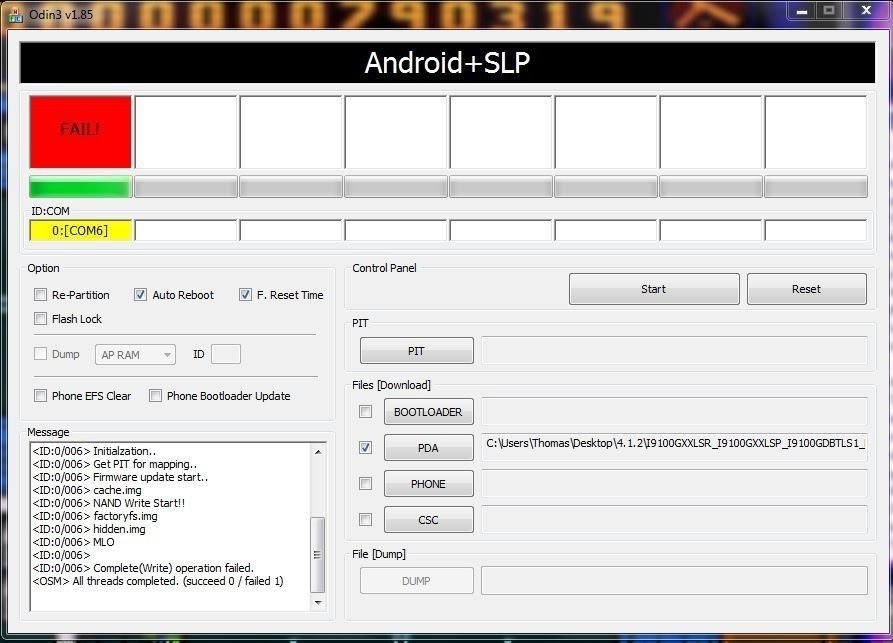
Task: Click the CSC file button
Action: click(x=428, y=519)
